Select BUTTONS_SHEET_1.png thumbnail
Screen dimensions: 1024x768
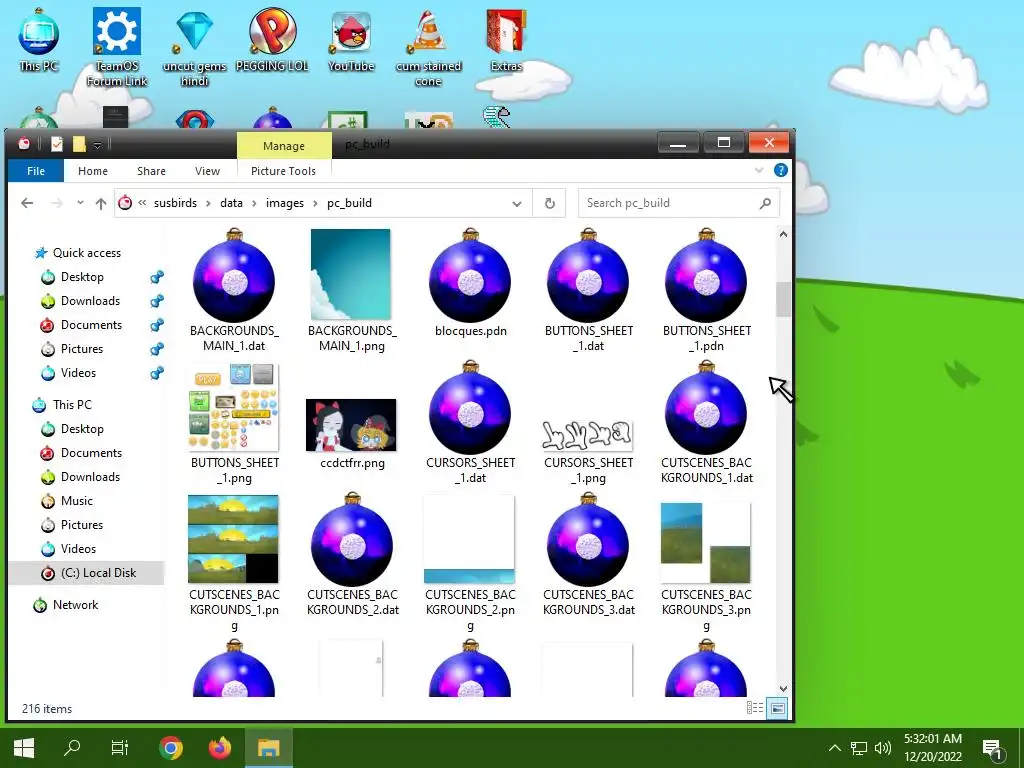click(x=234, y=408)
